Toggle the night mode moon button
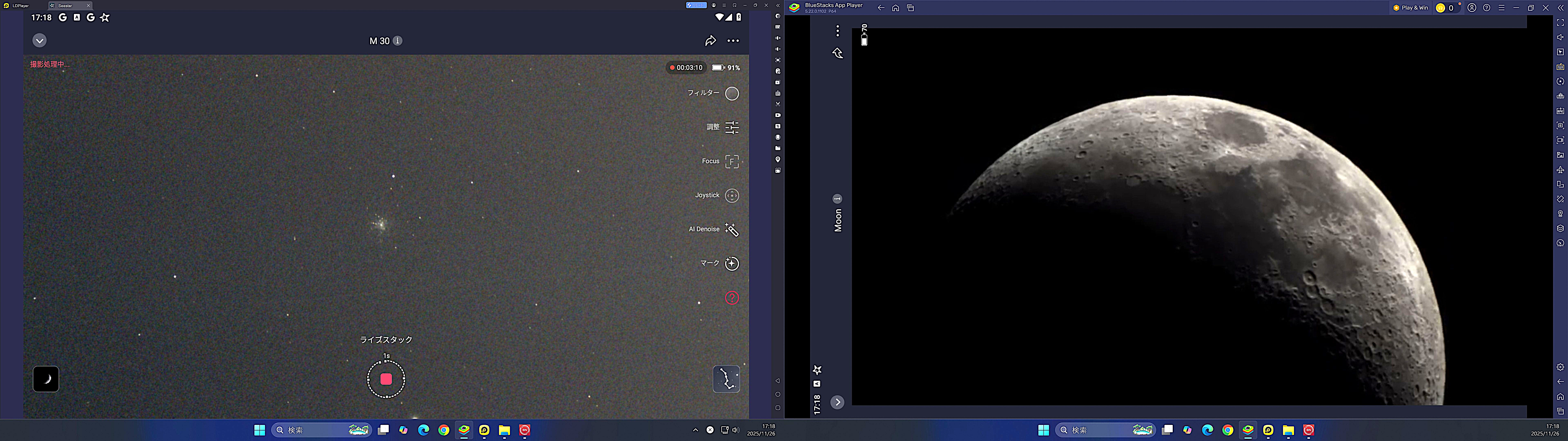Screen dimensions: 1568x441 pyautogui.click(x=46, y=379)
